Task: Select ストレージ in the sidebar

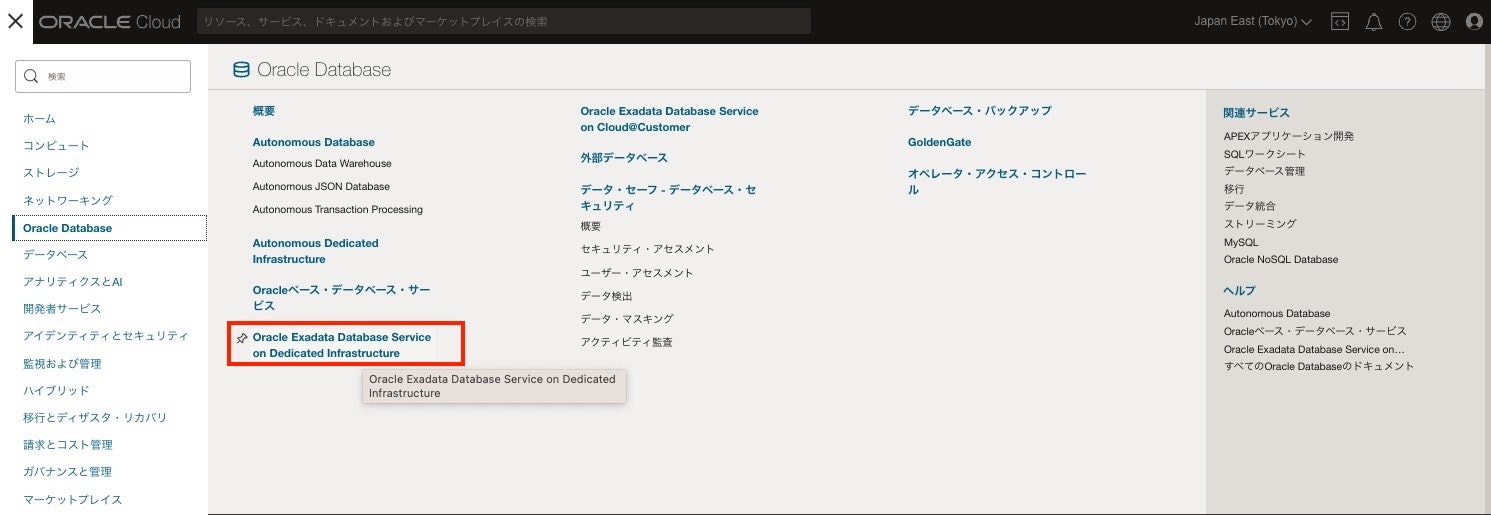Action: pyautogui.click(x=51, y=172)
